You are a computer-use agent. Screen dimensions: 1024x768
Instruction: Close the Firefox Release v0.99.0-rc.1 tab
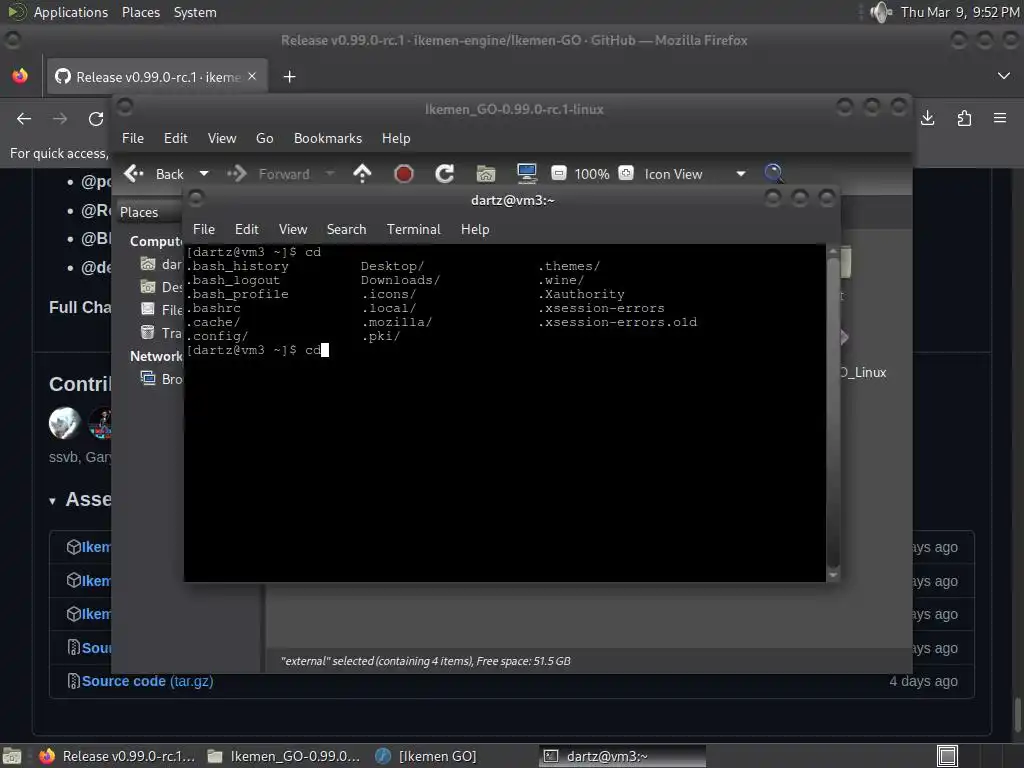pyautogui.click(x=252, y=76)
